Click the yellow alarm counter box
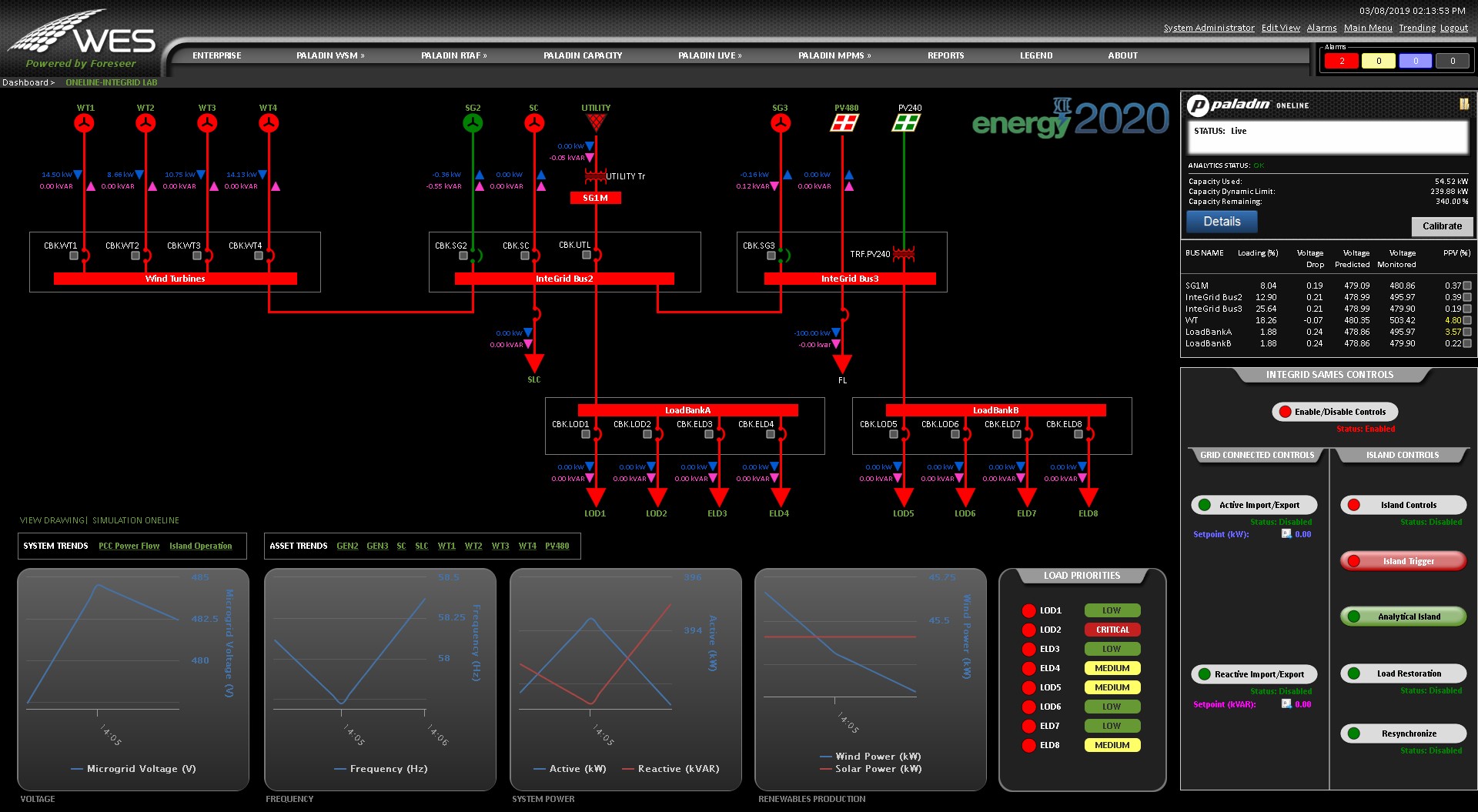This screenshot has height=812, width=1478. (x=1379, y=62)
